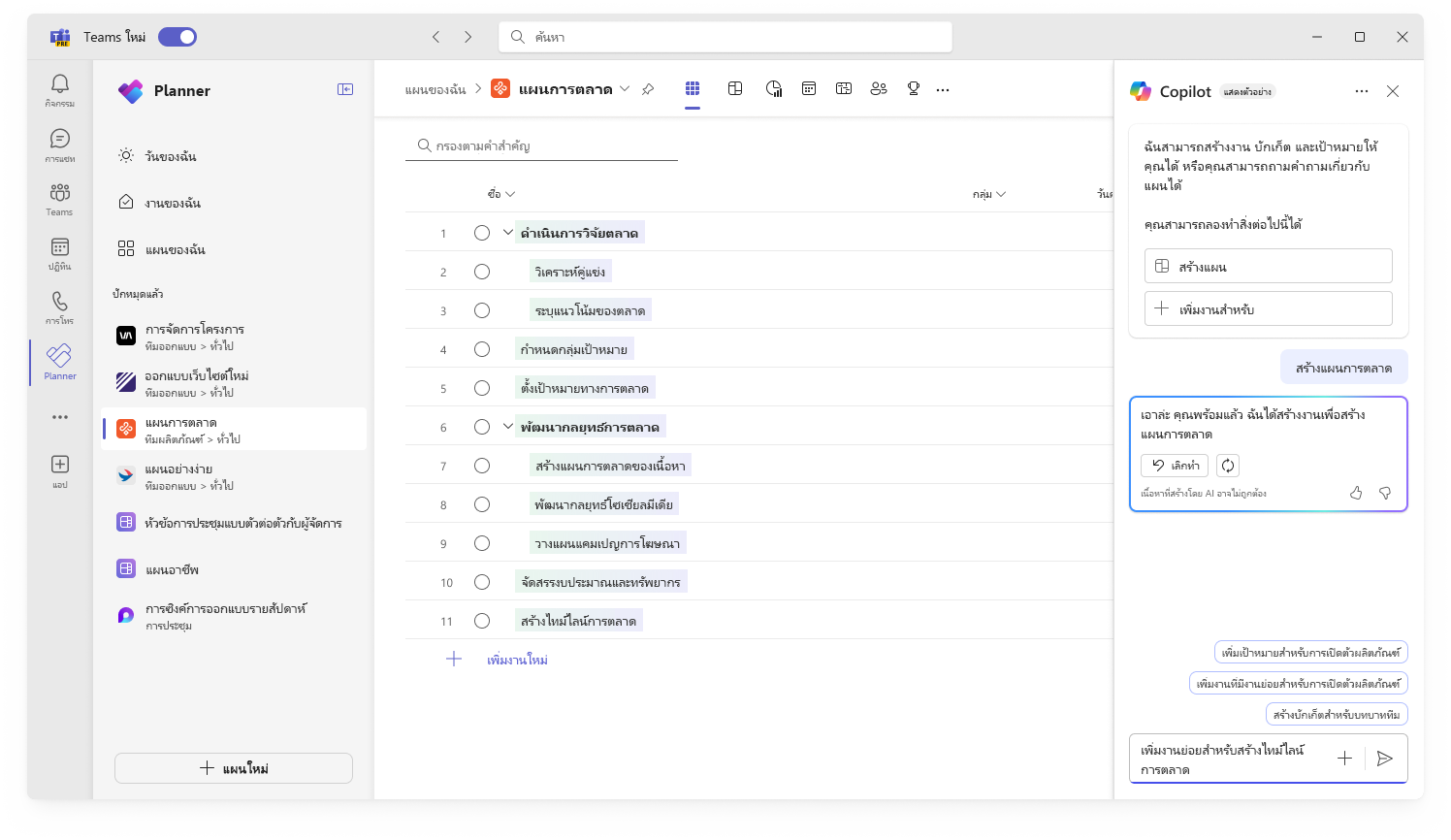The image size is (1451, 840).
Task: Switch to Schedule calendar view
Action: coord(809,89)
